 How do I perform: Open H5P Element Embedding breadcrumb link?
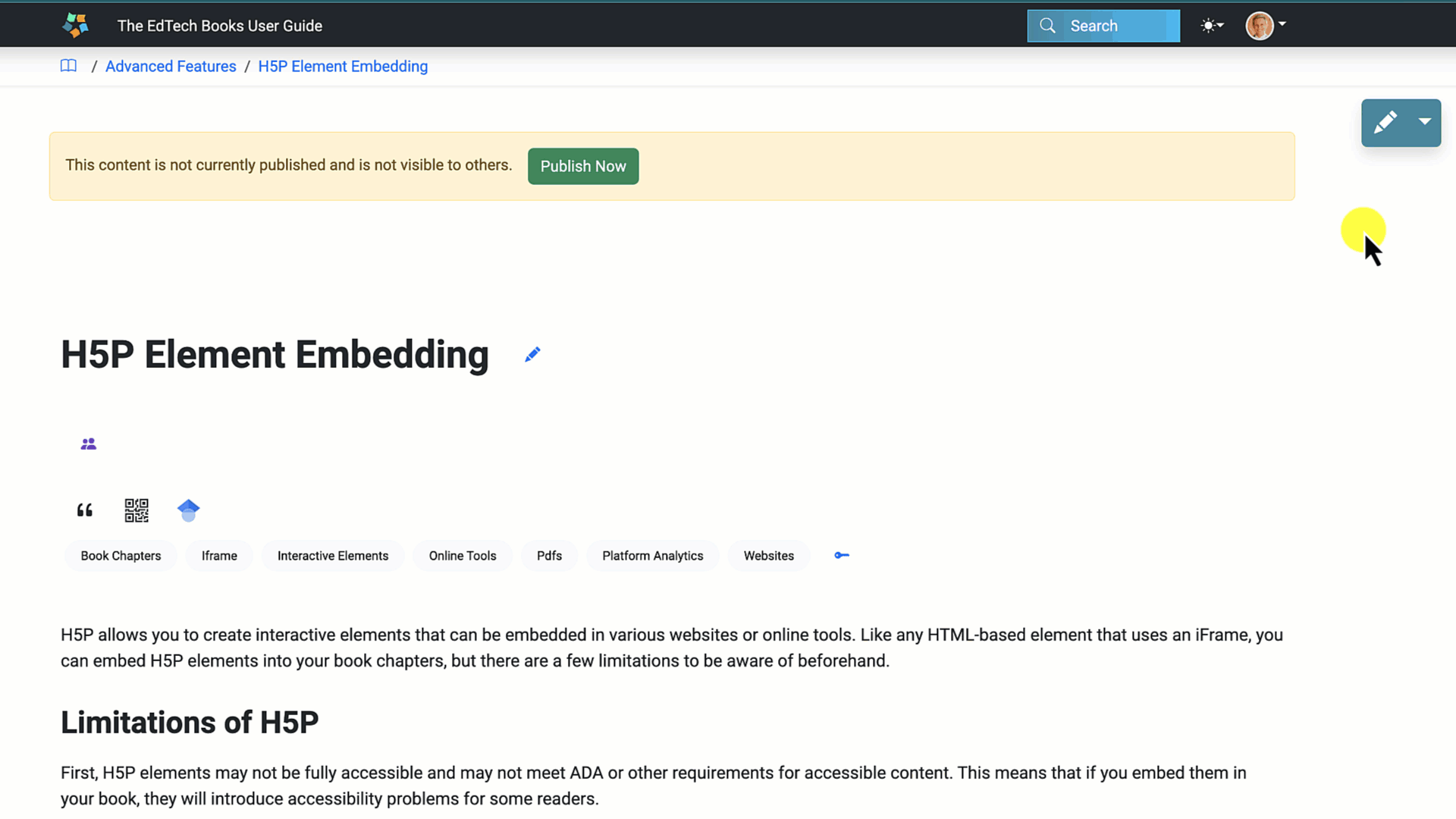tap(343, 66)
